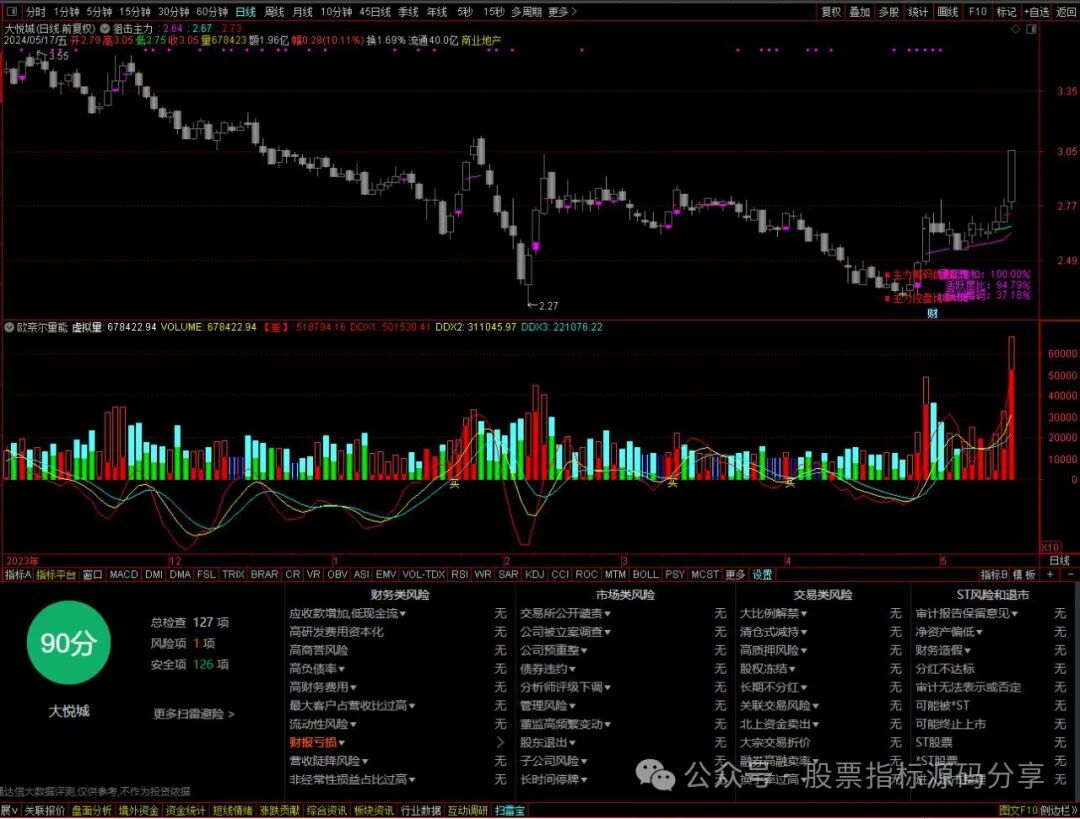Click the blue 财 marker on the chart
The image size is (1080, 819).
point(932,313)
